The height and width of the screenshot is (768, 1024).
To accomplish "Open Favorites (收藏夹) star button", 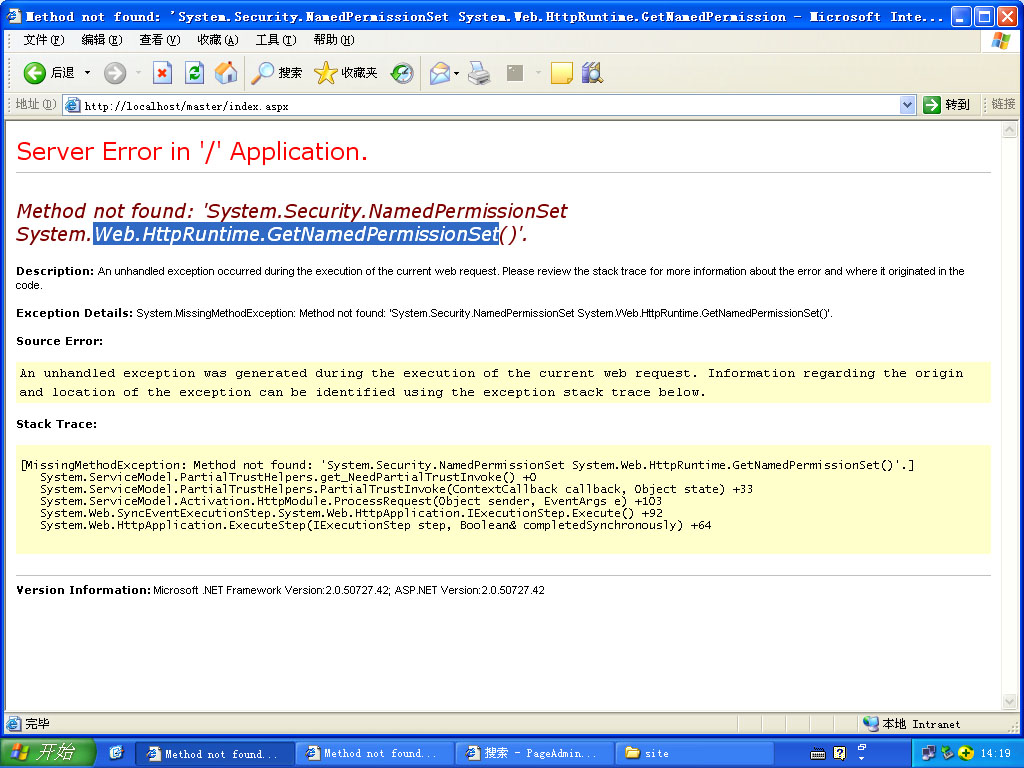I will tap(346, 73).
